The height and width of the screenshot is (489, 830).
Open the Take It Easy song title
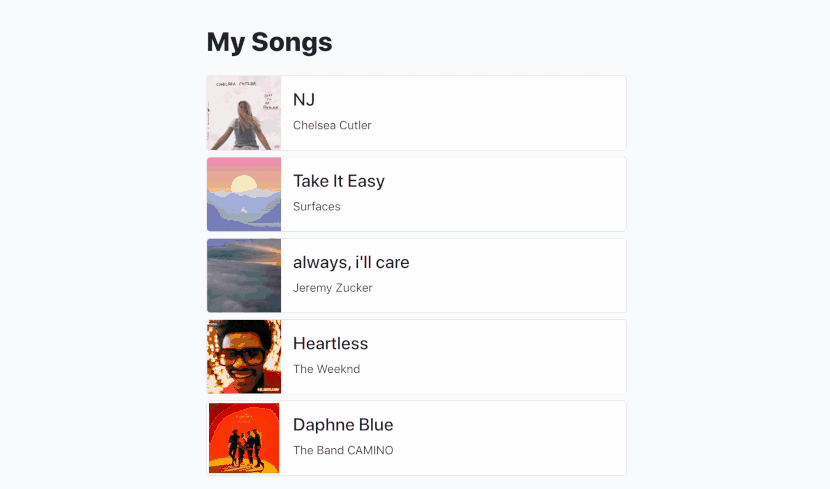(339, 181)
